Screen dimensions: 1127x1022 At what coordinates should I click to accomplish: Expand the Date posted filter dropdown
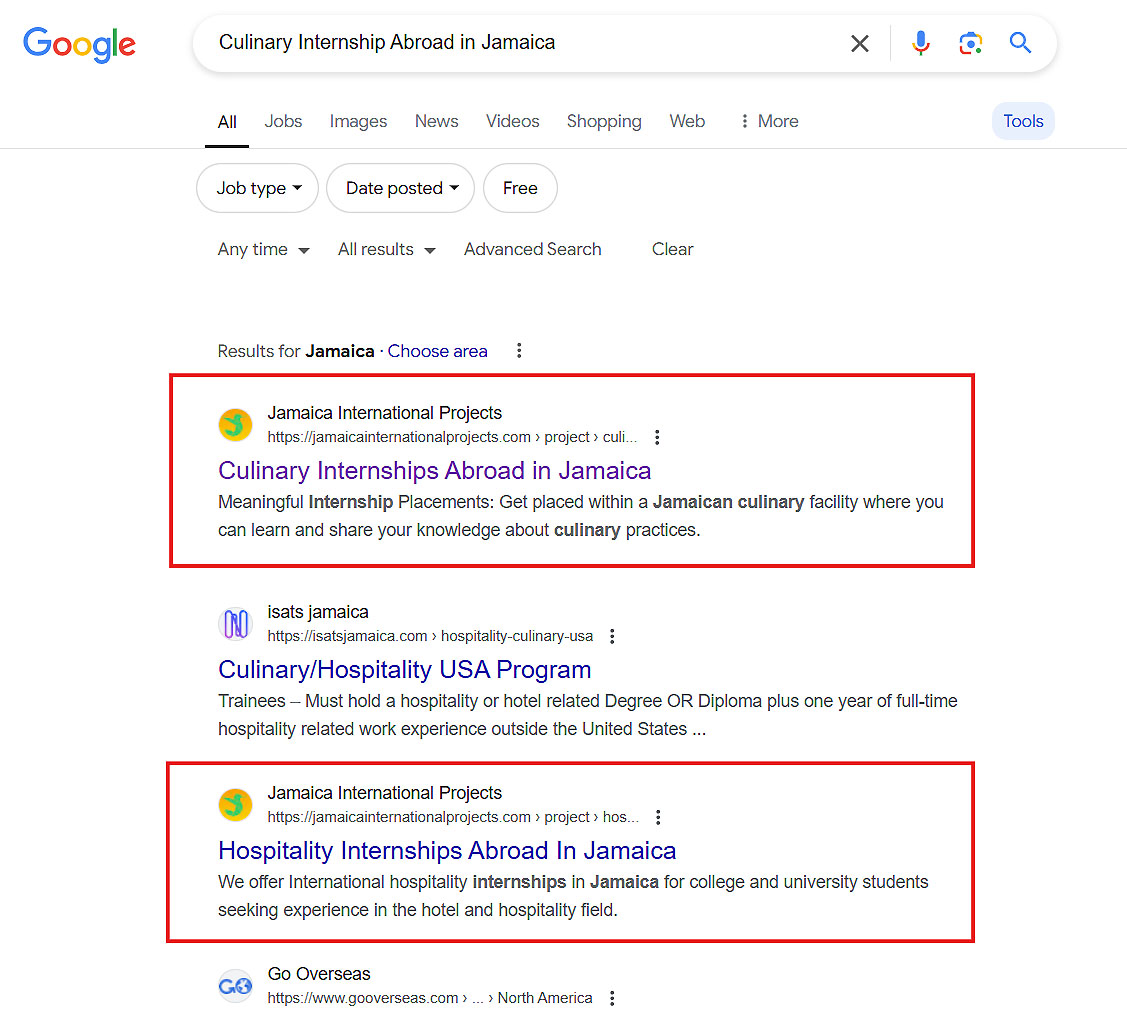[x=400, y=188]
